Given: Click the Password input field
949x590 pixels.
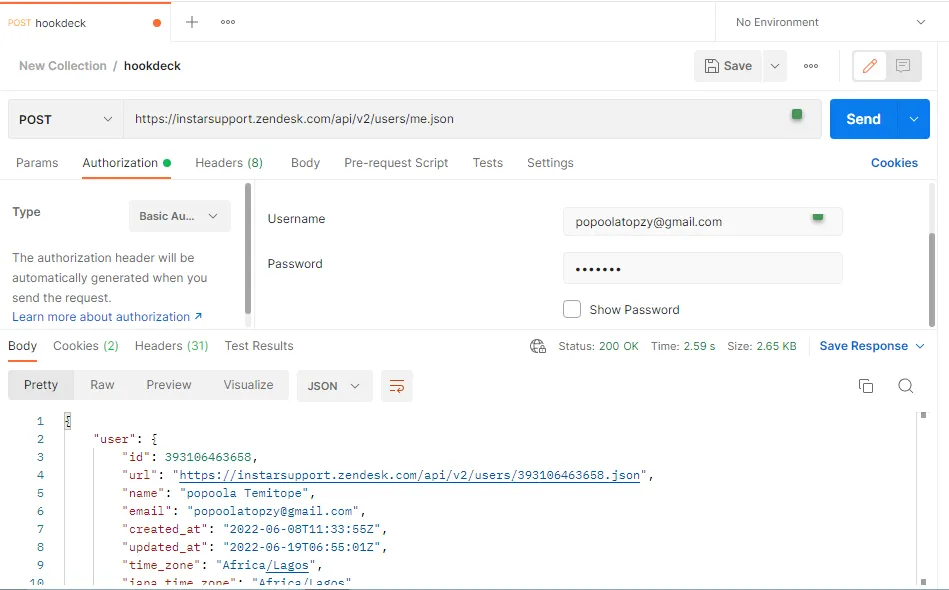Looking at the screenshot, I should point(703,269).
